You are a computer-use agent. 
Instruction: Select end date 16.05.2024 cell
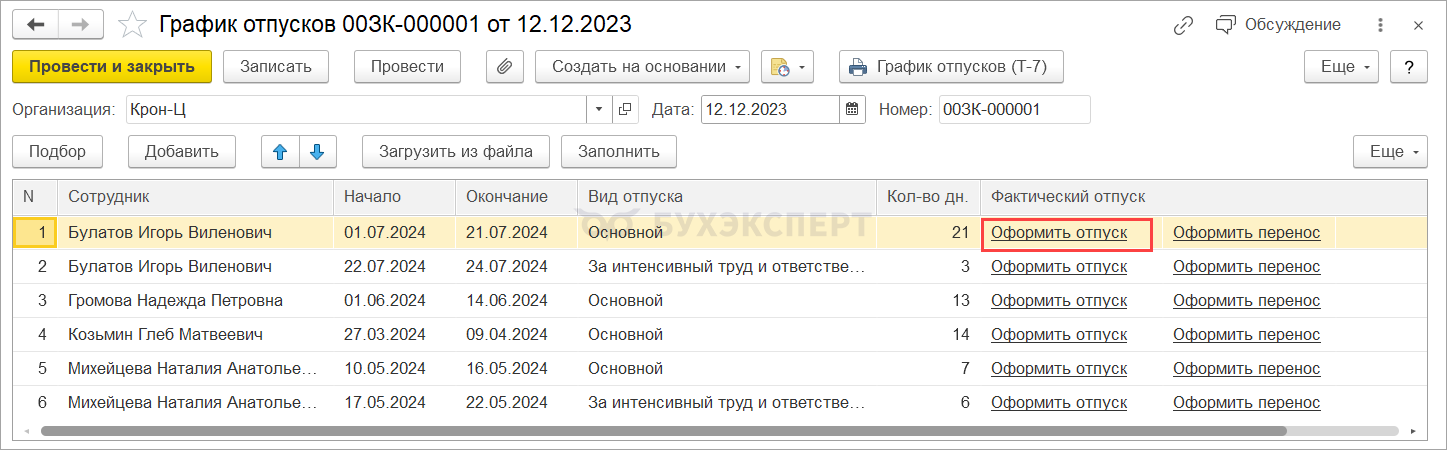[x=516, y=369]
